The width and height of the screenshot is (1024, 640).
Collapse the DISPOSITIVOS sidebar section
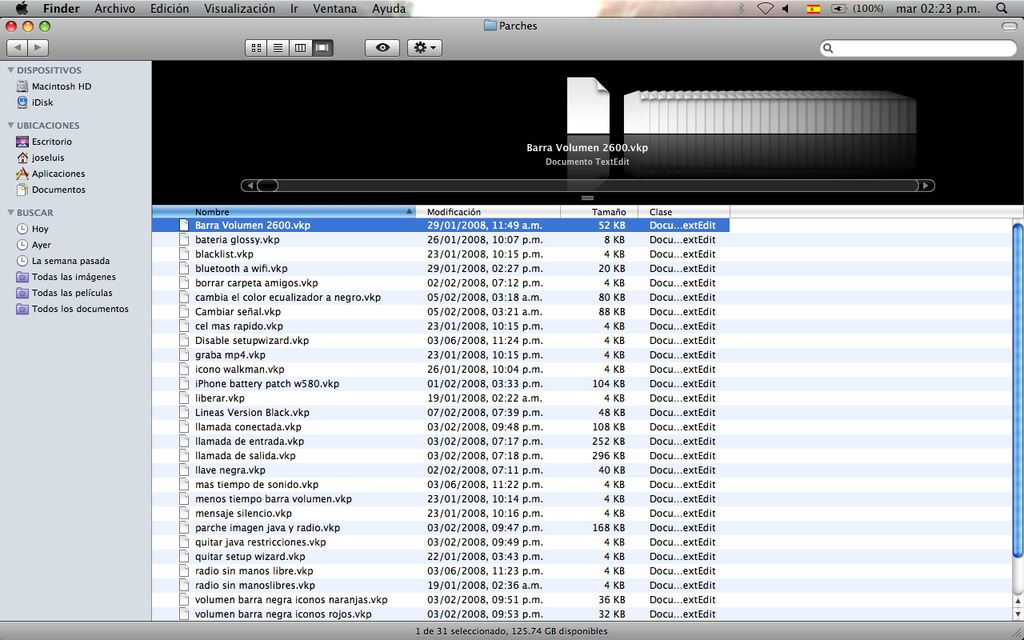click(10, 70)
